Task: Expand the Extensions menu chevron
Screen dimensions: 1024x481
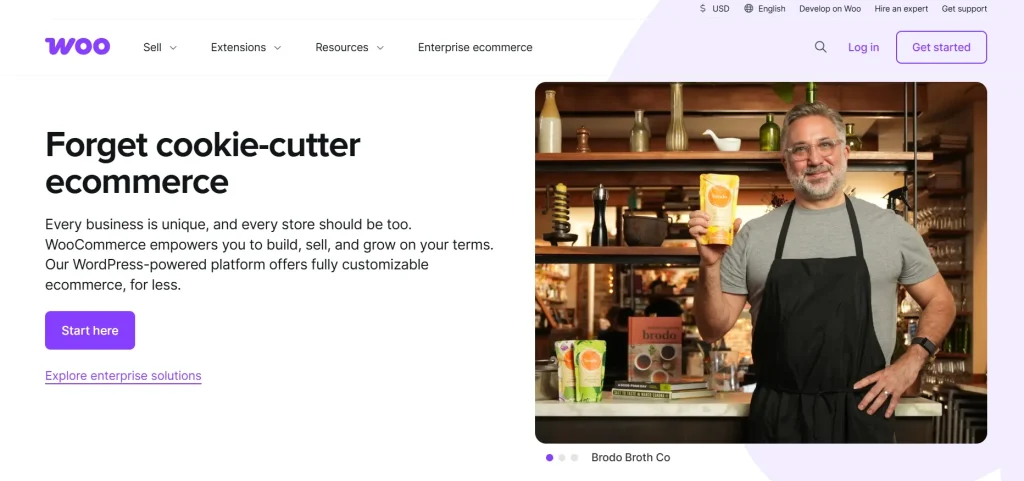Action: [x=278, y=48]
